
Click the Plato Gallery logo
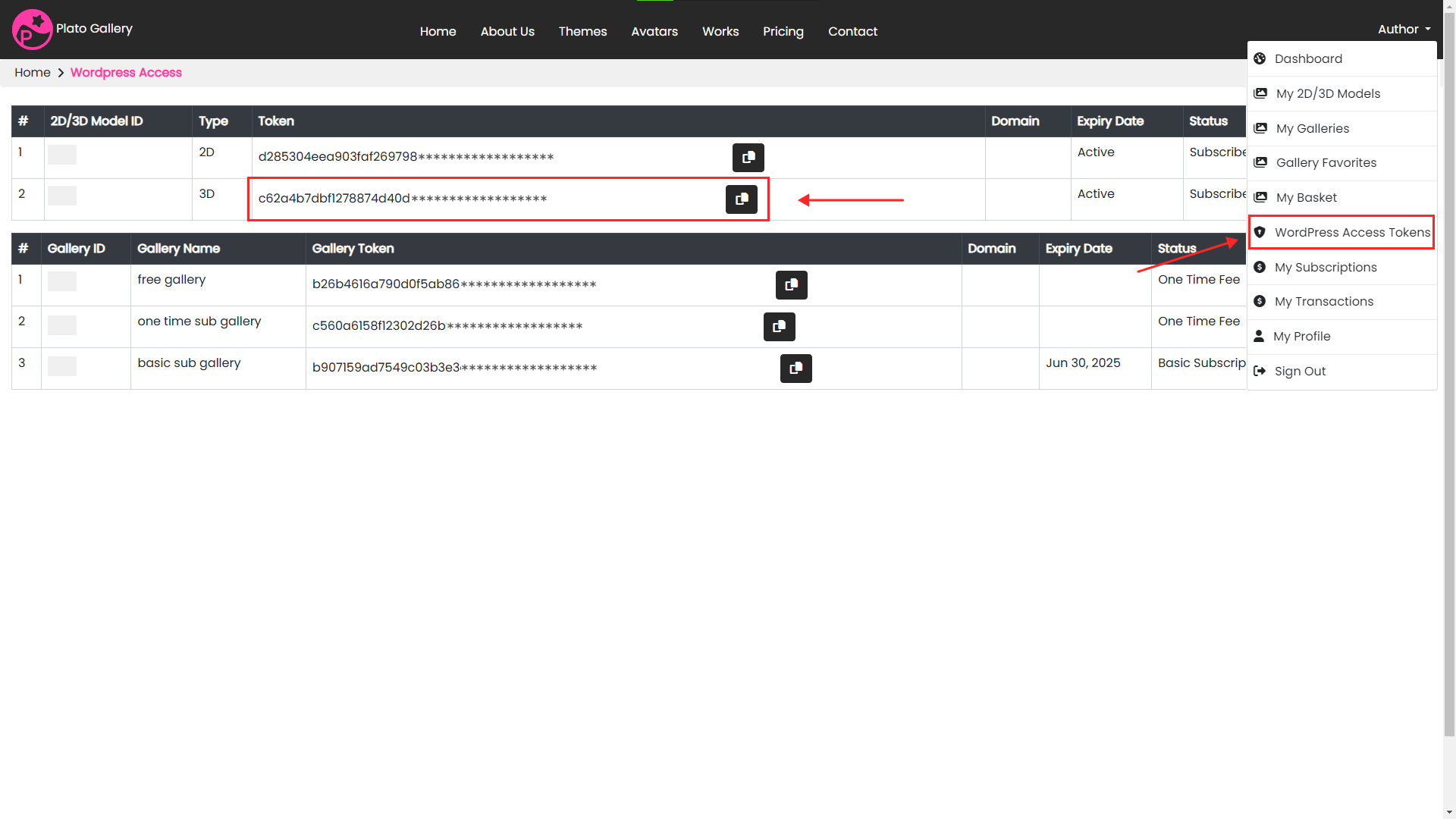[x=32, y=30]
